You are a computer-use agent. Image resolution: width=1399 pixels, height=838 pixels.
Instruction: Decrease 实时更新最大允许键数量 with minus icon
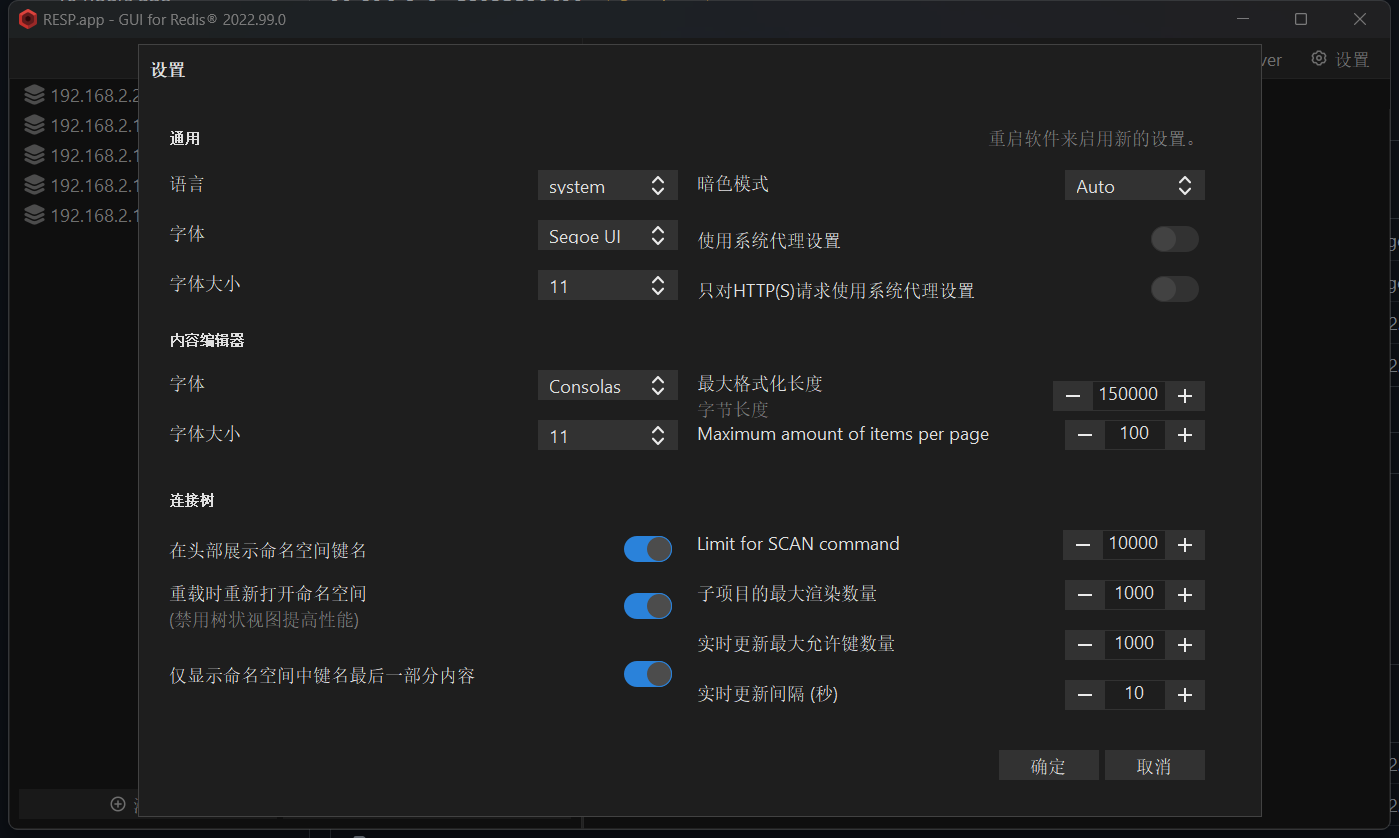tap(1085, 645)
